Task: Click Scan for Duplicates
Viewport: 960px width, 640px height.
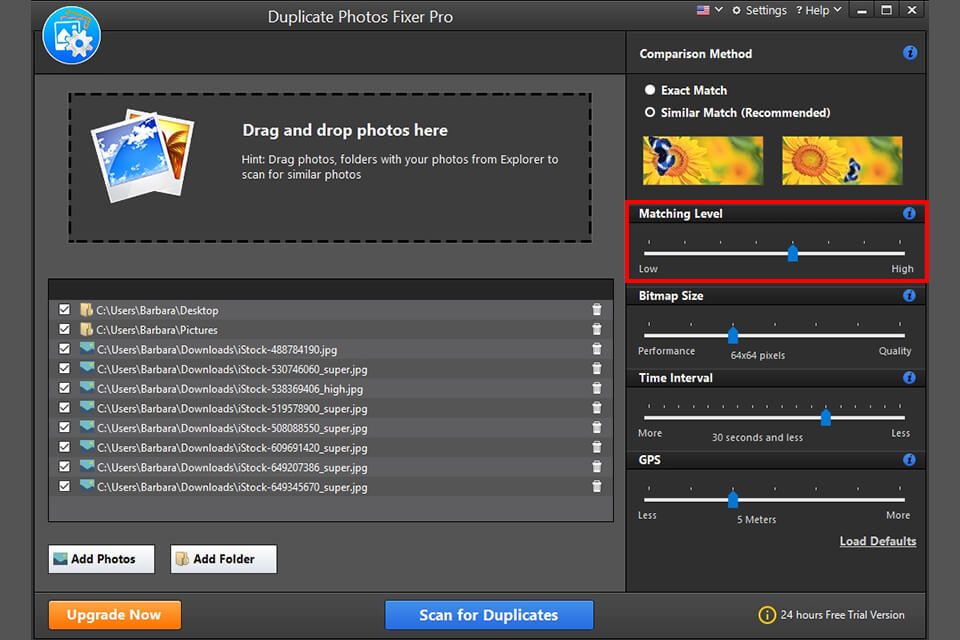Action: pos(489,615)
